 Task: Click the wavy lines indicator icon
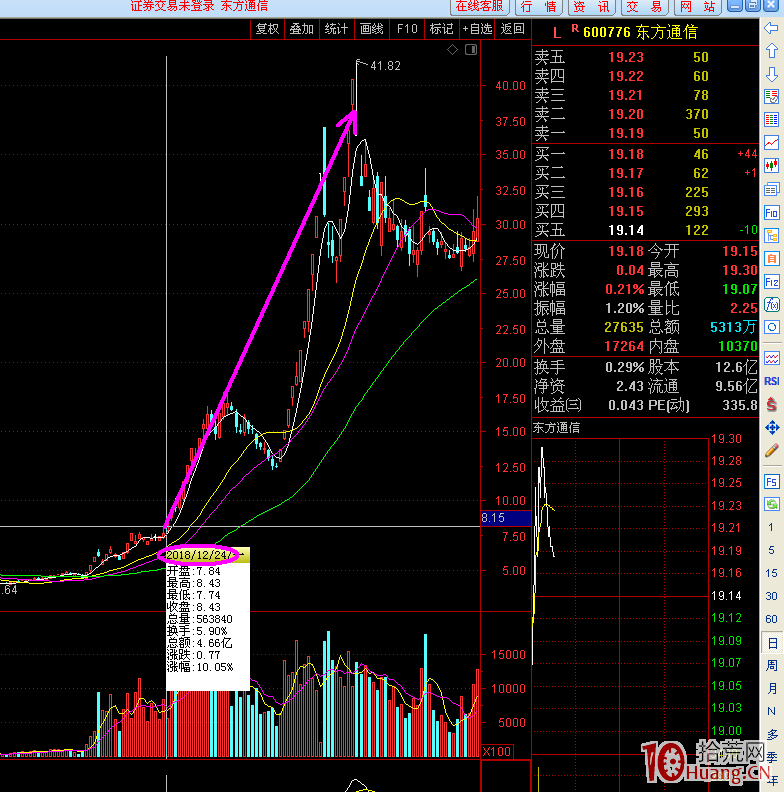click(771, 358)
